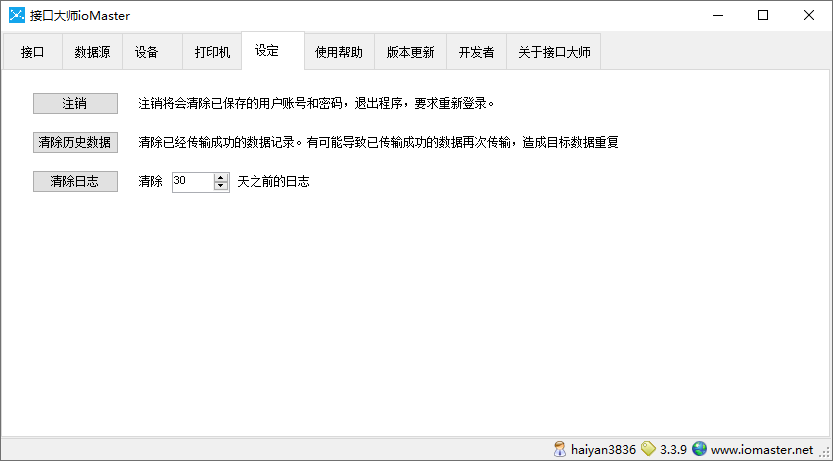Switch to the 接口 tab
Viewport: 833px width, 461px height.
pos(32,53)
